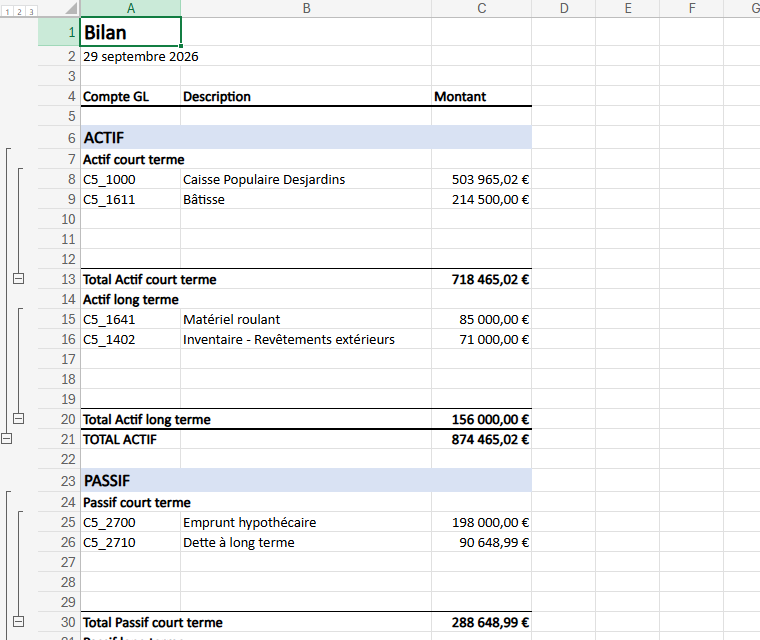
Task: Select Inventaire - Revêtements extérieurs cell
Action: click(306, 339)
